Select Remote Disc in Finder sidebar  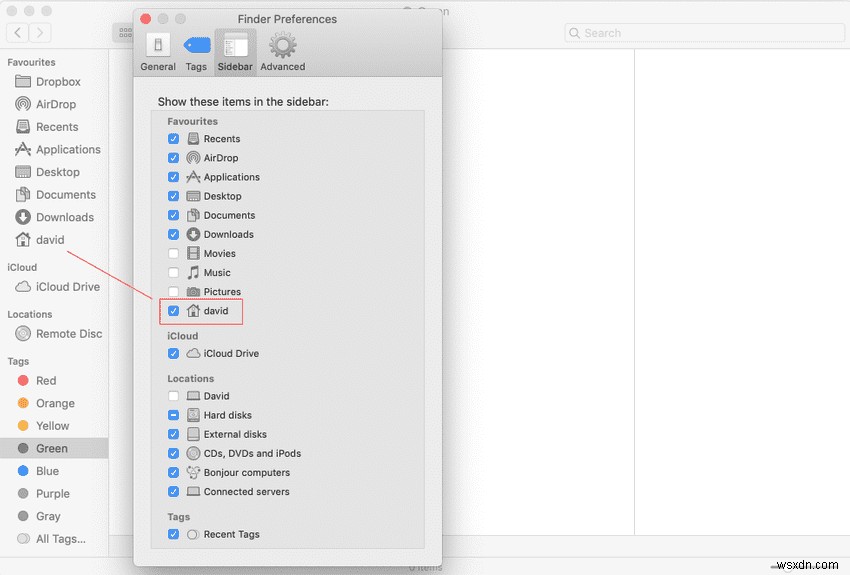[54, 334]
